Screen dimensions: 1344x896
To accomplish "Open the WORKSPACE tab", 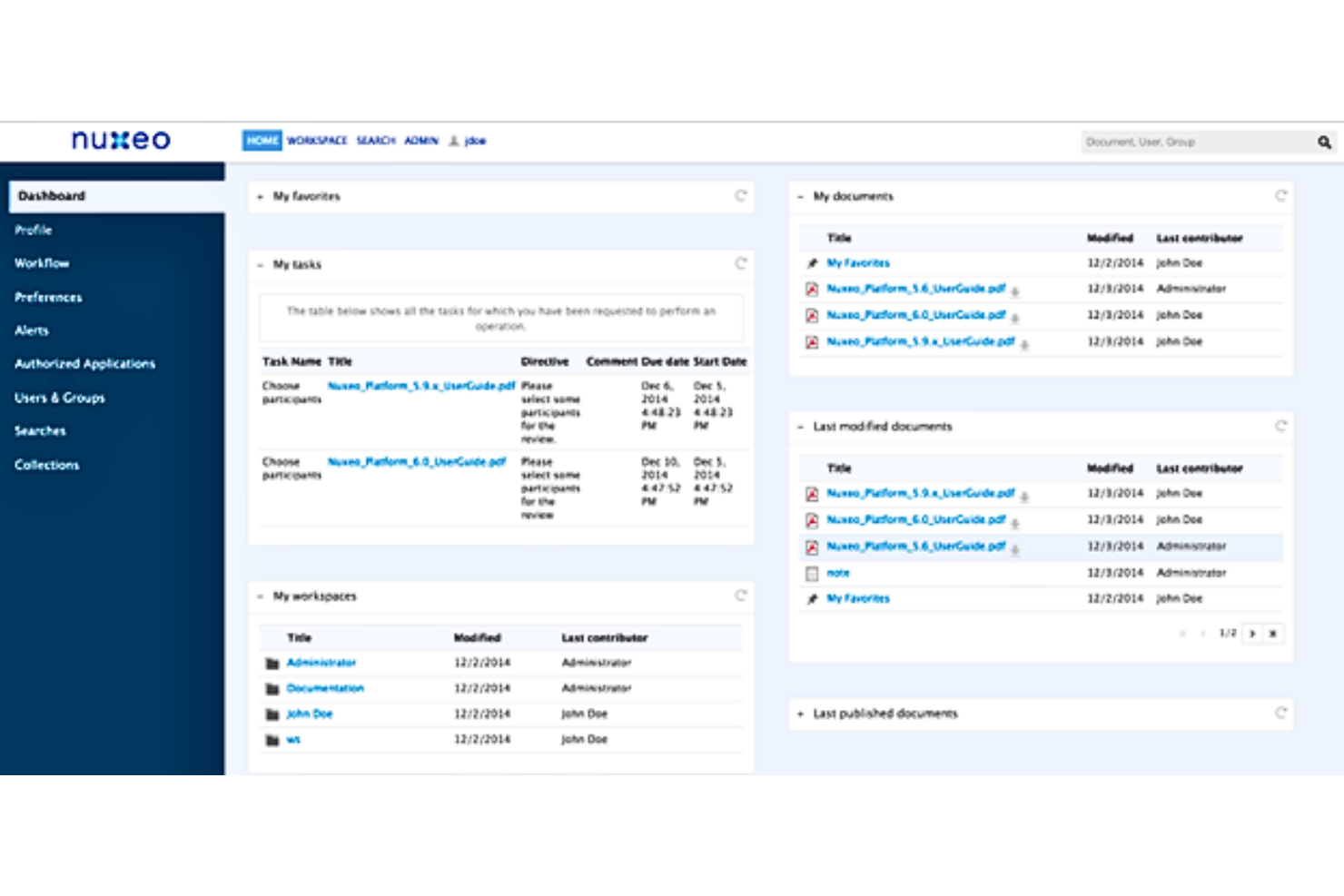I will click(x=317, y=141).
